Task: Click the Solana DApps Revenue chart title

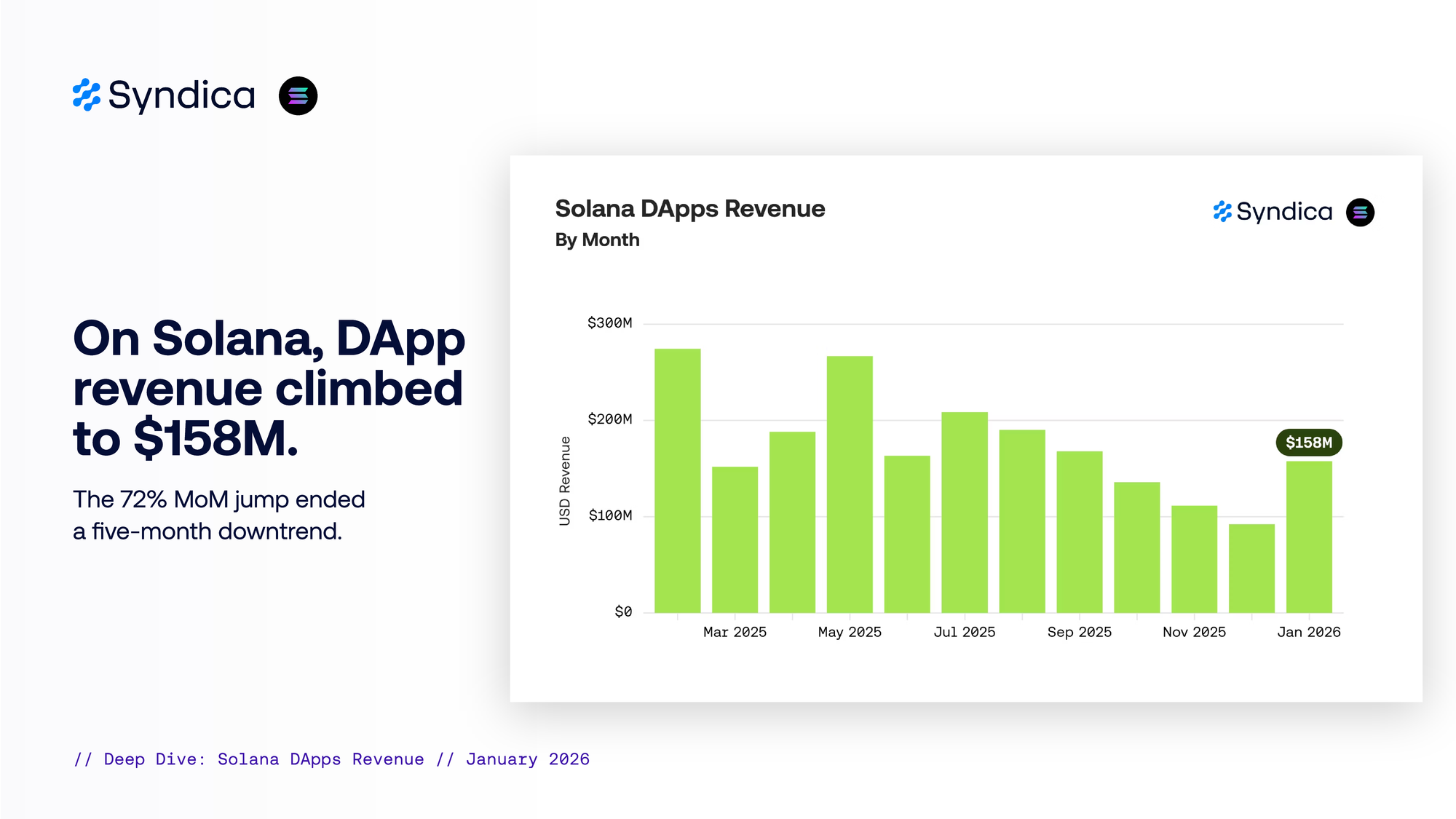Action: pyautogui.click(x=689, y=209)
